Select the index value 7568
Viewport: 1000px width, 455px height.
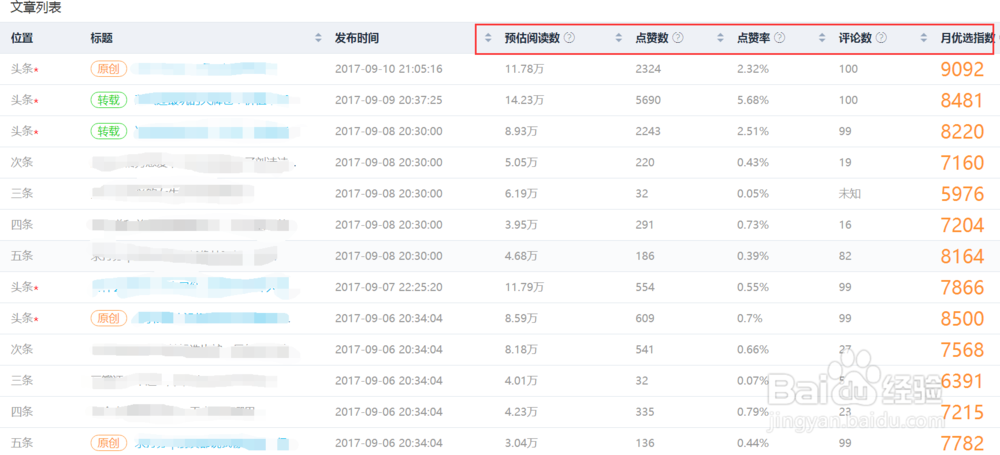(x=962, y=350)
